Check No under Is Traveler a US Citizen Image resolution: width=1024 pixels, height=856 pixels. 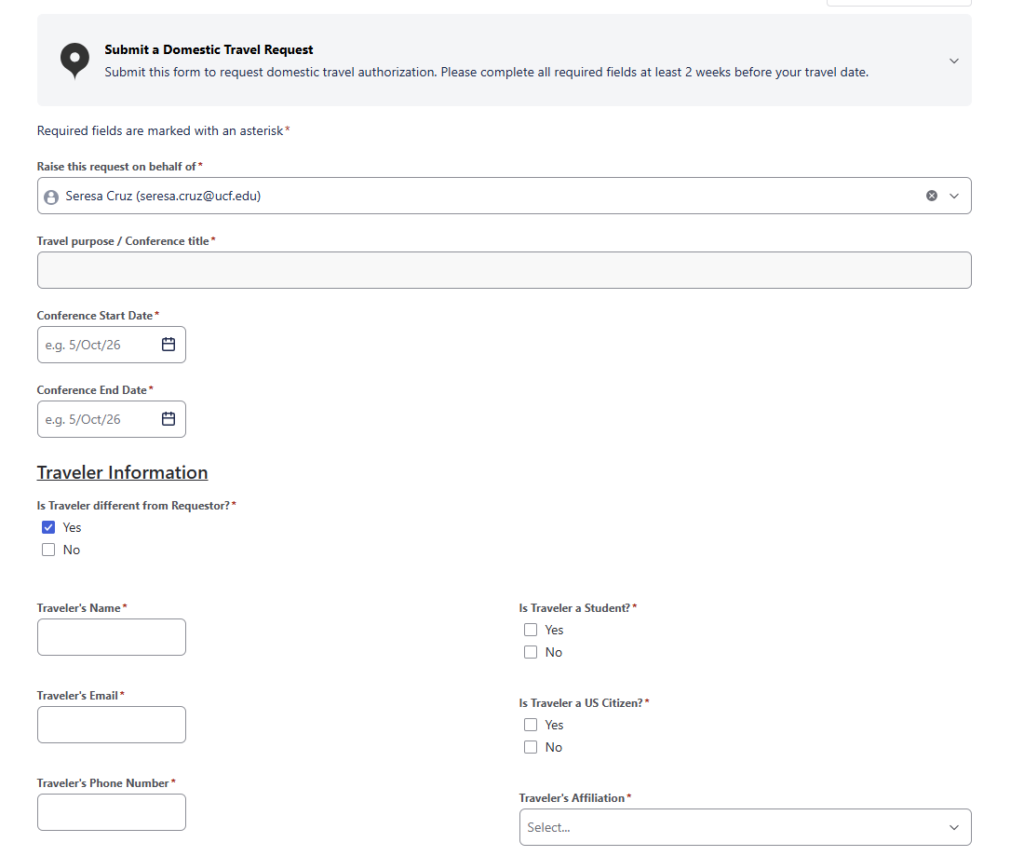(530, 747)
